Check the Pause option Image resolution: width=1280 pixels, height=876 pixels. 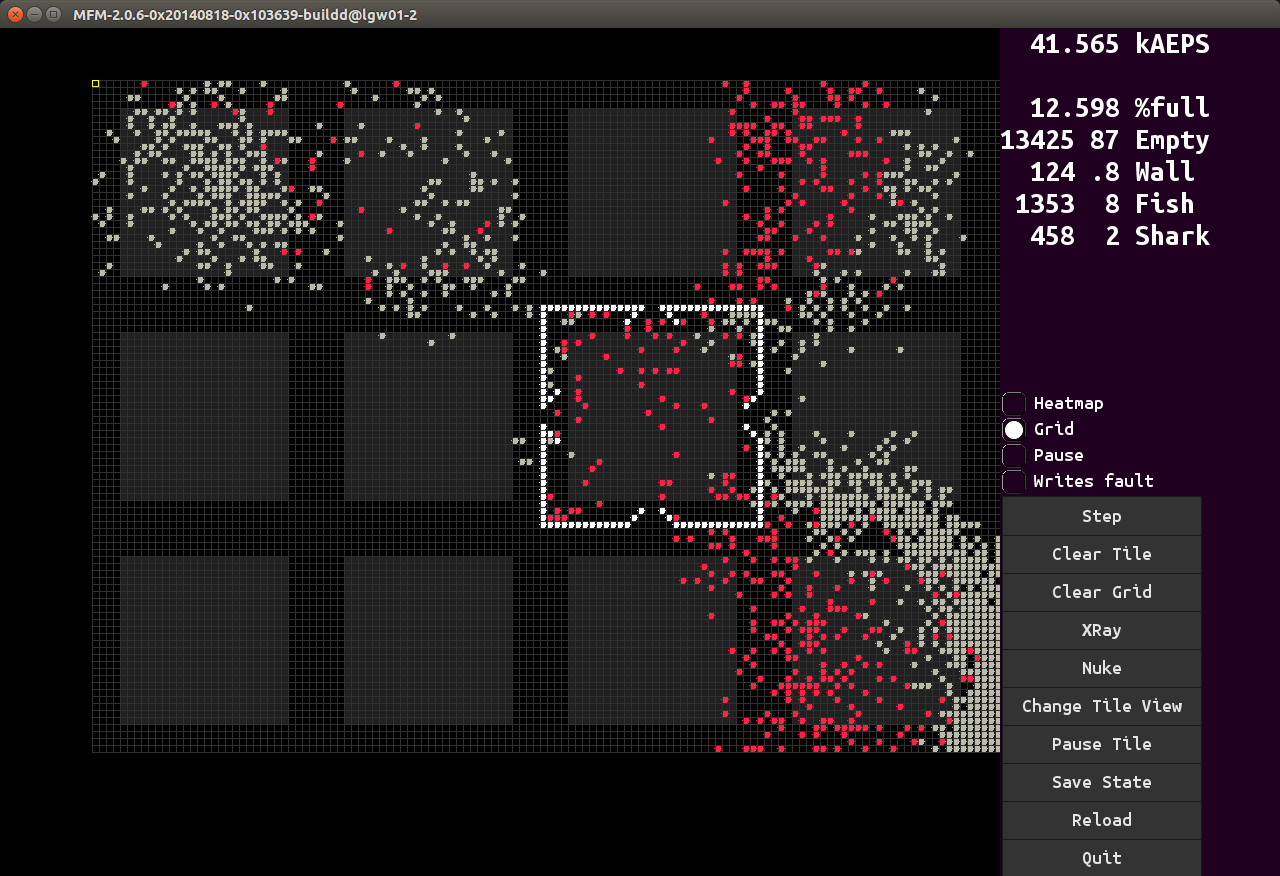(1014, 456)
